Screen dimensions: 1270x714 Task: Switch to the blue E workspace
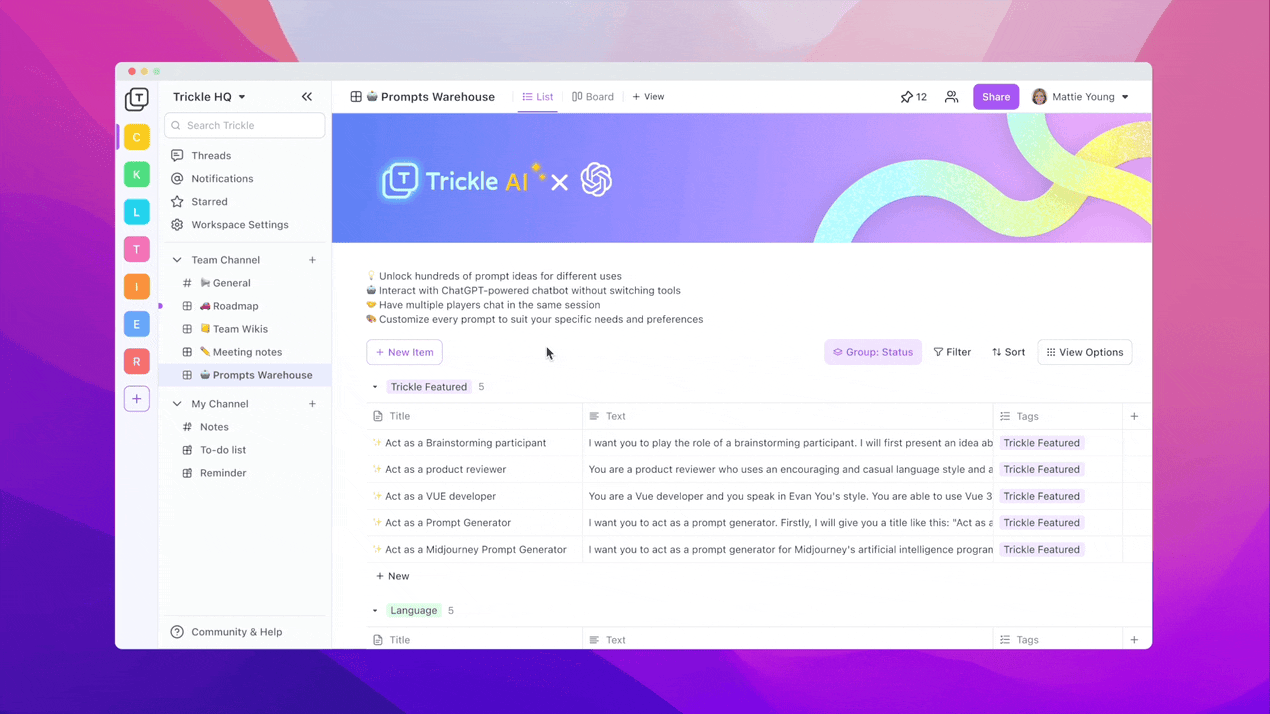coord(137,324)
